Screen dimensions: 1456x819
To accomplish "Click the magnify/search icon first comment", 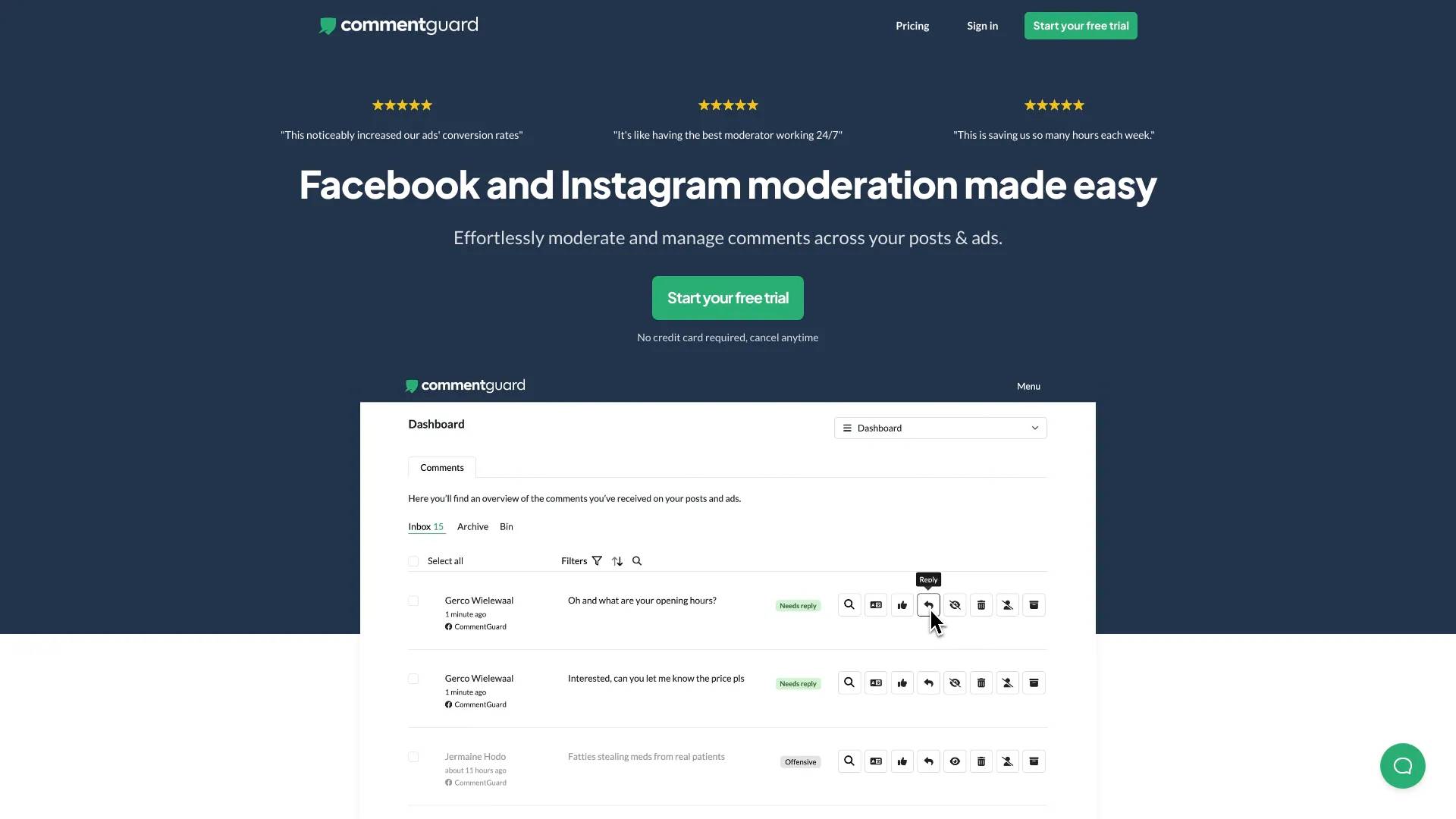I will coord(849,604).
